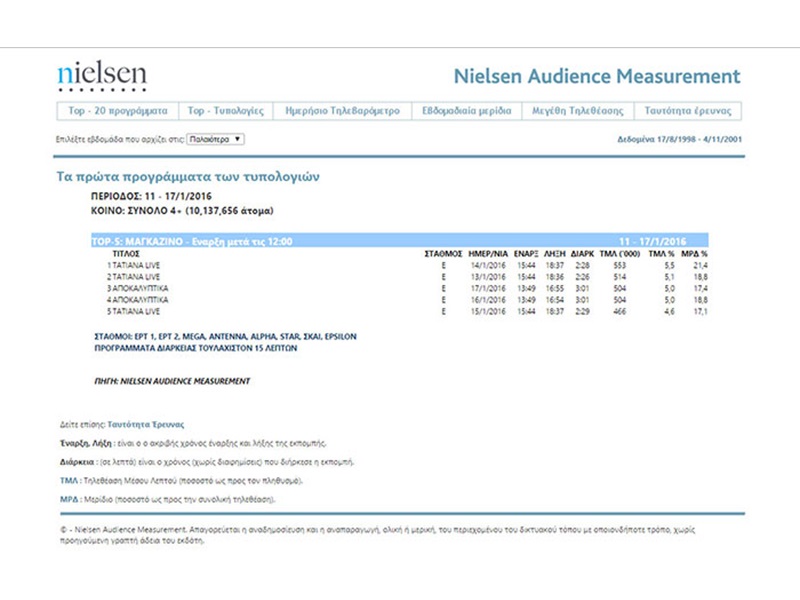800x600 pixels.
Task: Open the Top - 20 προγράμματα tab
Action: tap(118, 111)
